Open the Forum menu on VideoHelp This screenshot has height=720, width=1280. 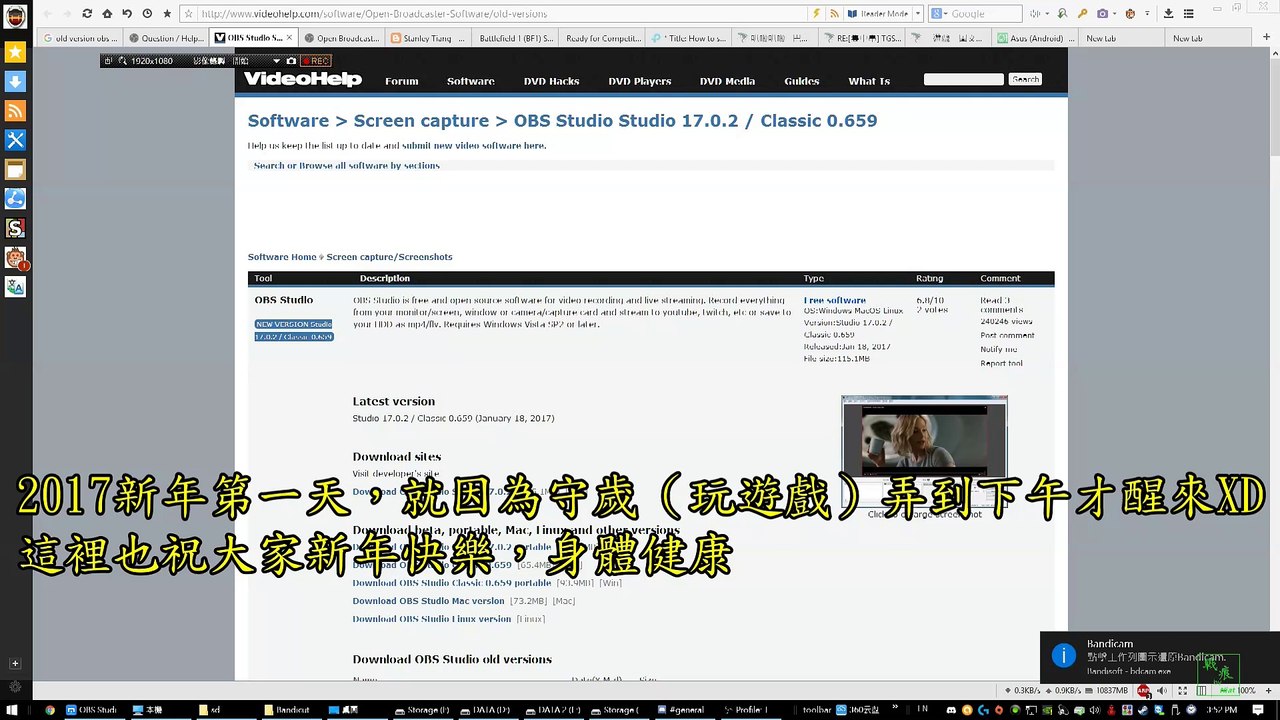pyautogui.click(x=402, y=81)
